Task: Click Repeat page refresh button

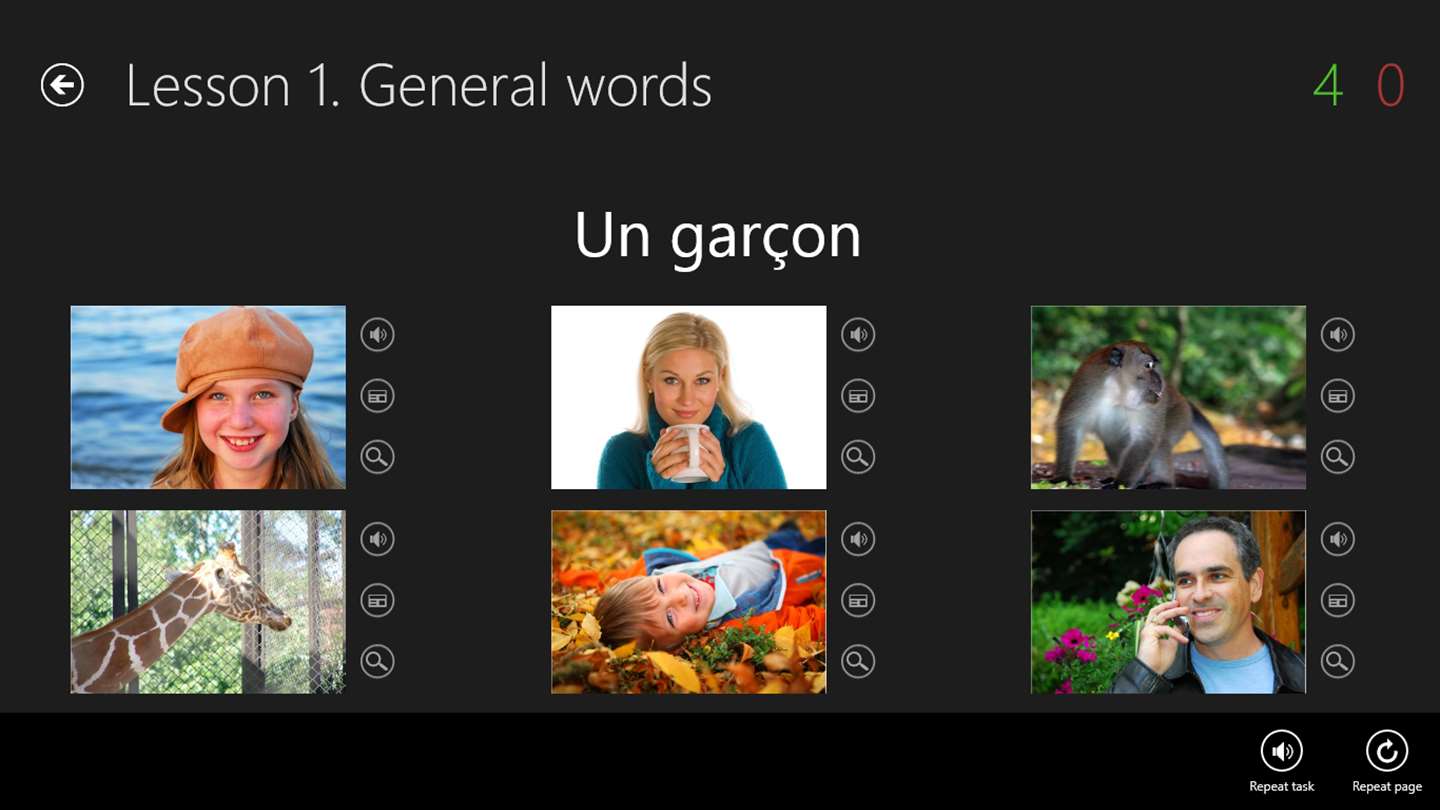Action: (1387, 751)
